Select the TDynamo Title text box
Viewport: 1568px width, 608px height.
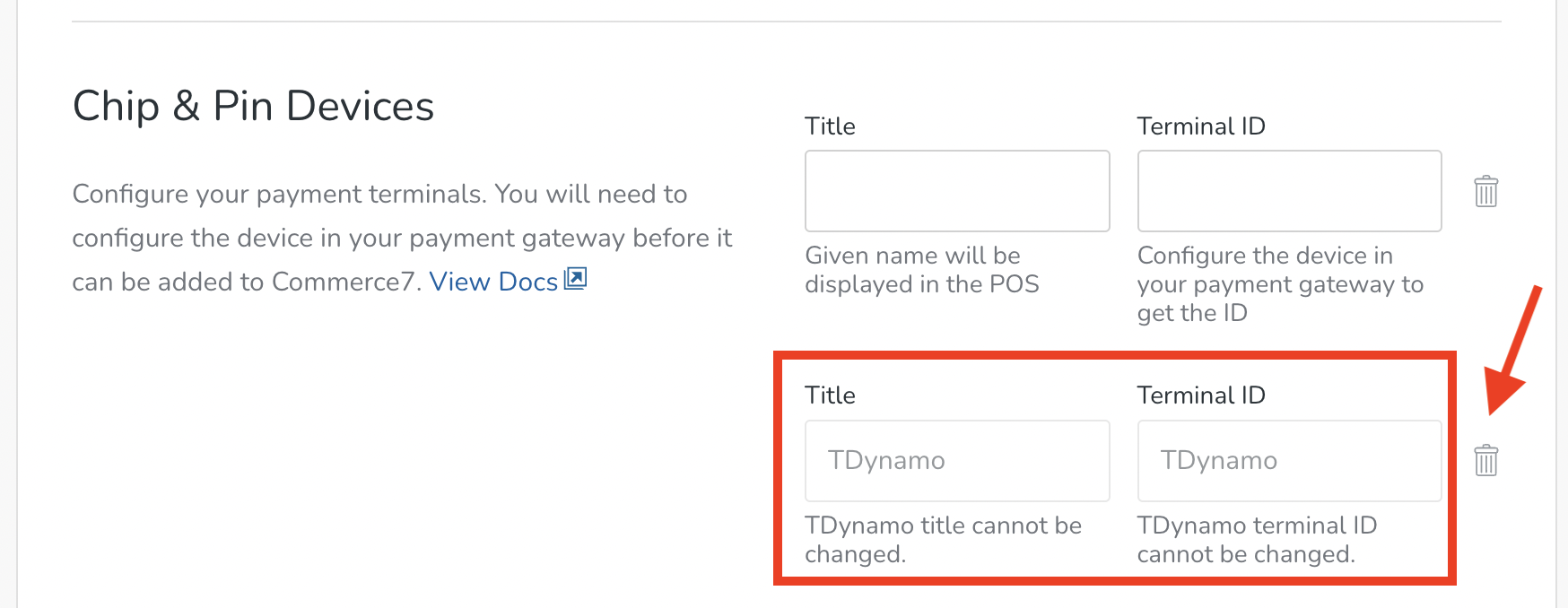coord(956,460)
